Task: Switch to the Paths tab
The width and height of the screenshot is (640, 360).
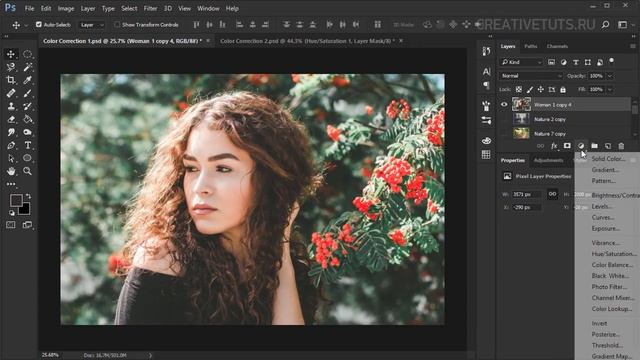Action: 531,46
